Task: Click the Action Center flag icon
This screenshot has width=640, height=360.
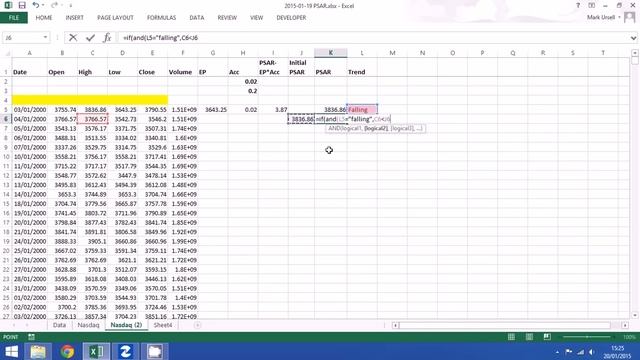Action: [x=569, y=352]
